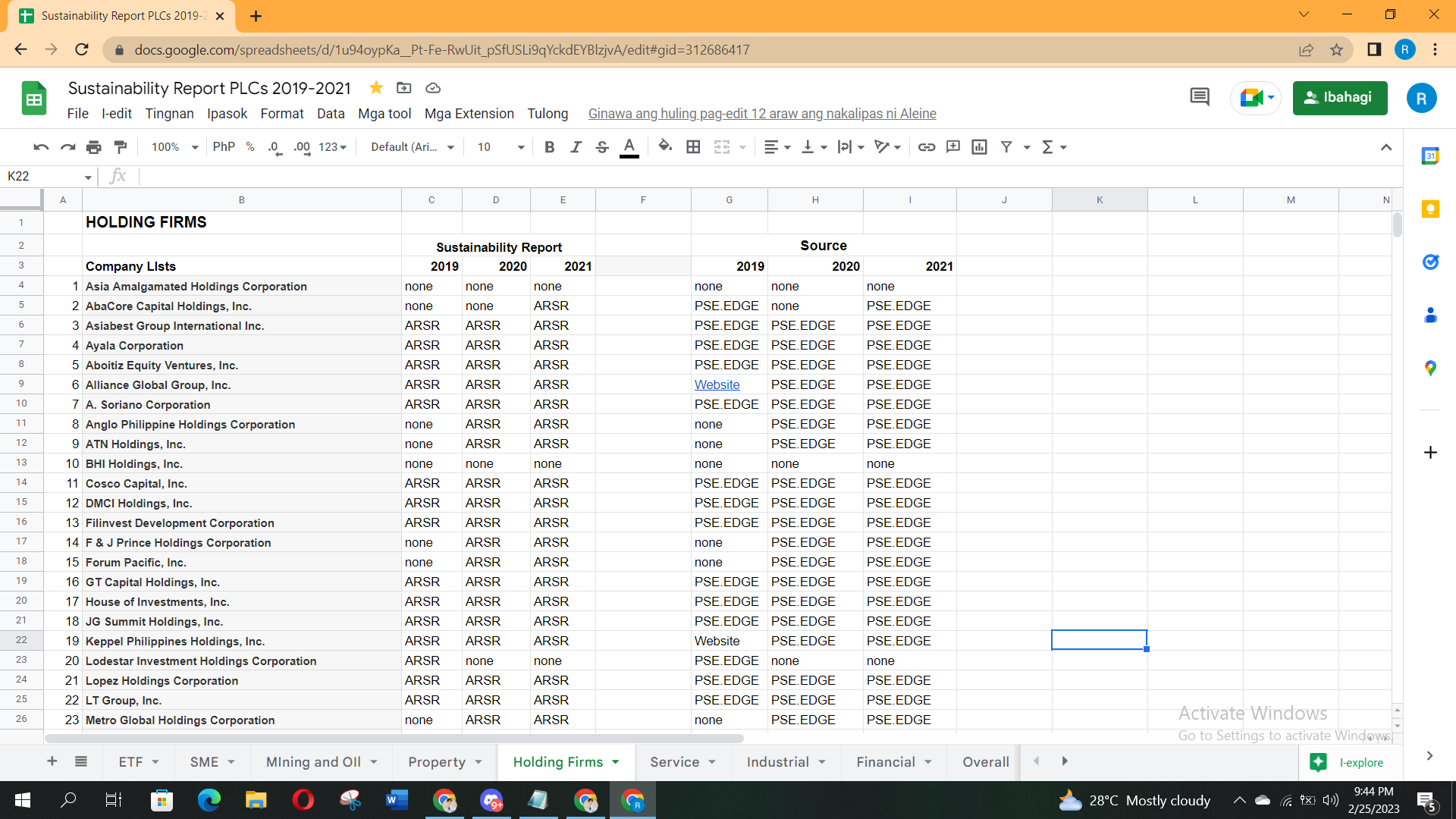This screenshot has width=1456, height=819.
Task: Open Microsoft Word from taskbar
Action: point(397,800)
